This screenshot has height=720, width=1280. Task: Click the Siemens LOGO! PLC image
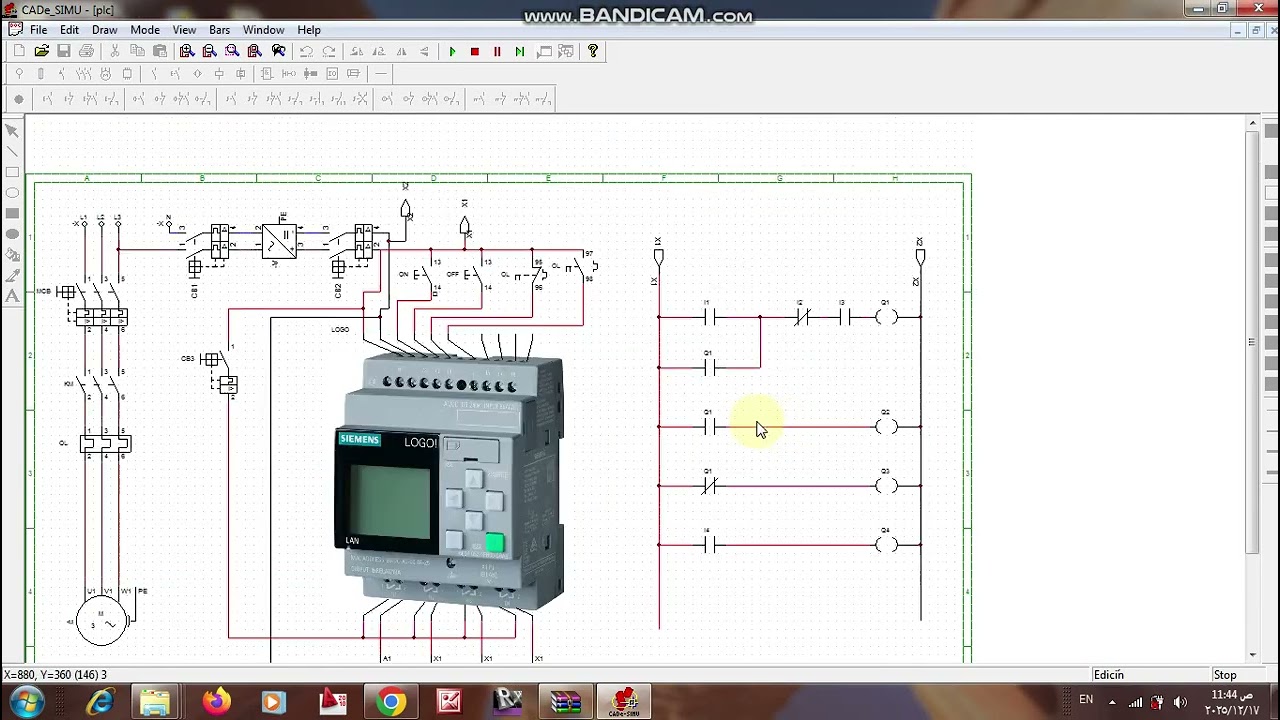(x=449, y=482)
